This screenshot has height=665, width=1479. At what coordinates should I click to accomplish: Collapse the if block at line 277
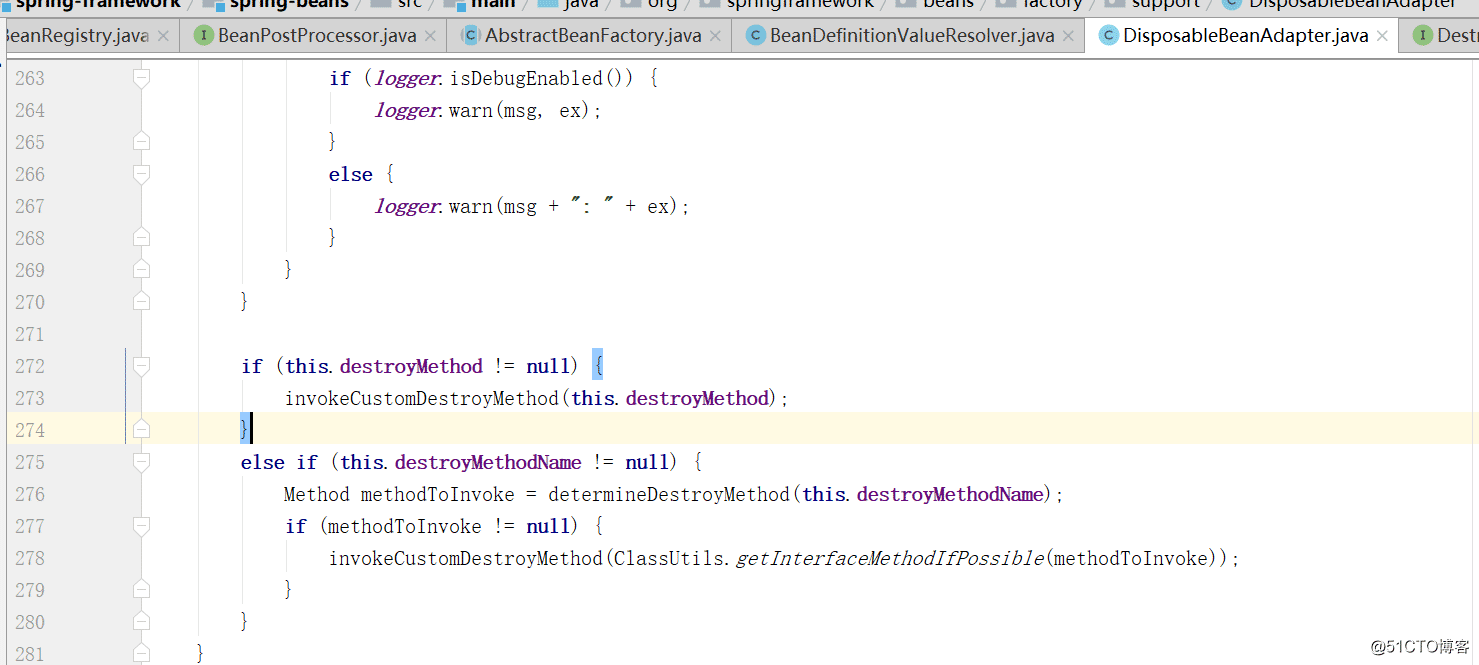141,526
